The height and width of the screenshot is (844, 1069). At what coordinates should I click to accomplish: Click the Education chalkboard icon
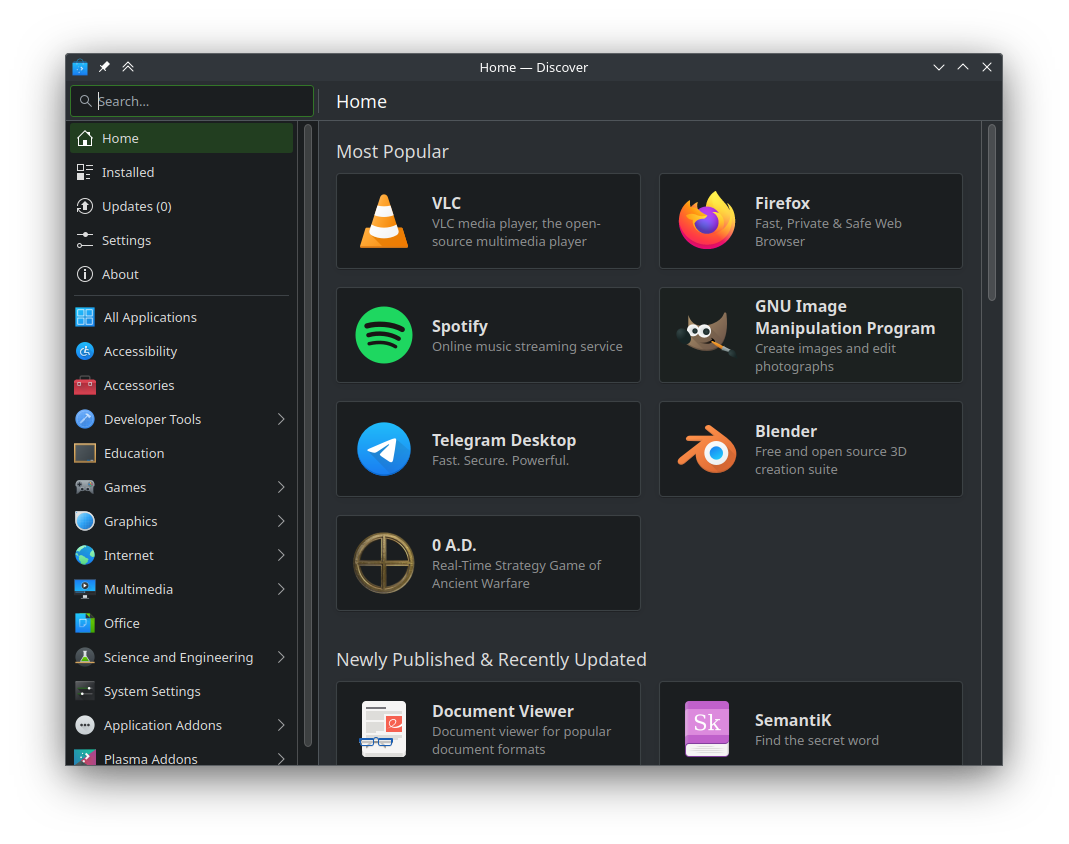[x=85, y=453]
